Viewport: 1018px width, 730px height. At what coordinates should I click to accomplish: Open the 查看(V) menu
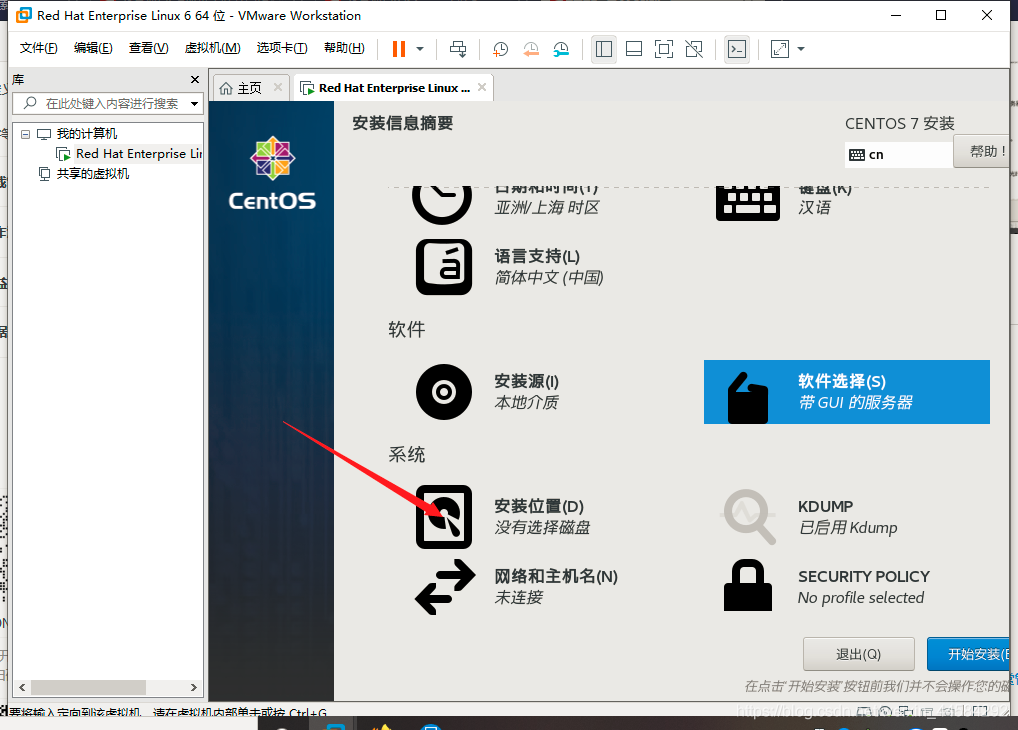pyautogui.click(x=148, y=48)
